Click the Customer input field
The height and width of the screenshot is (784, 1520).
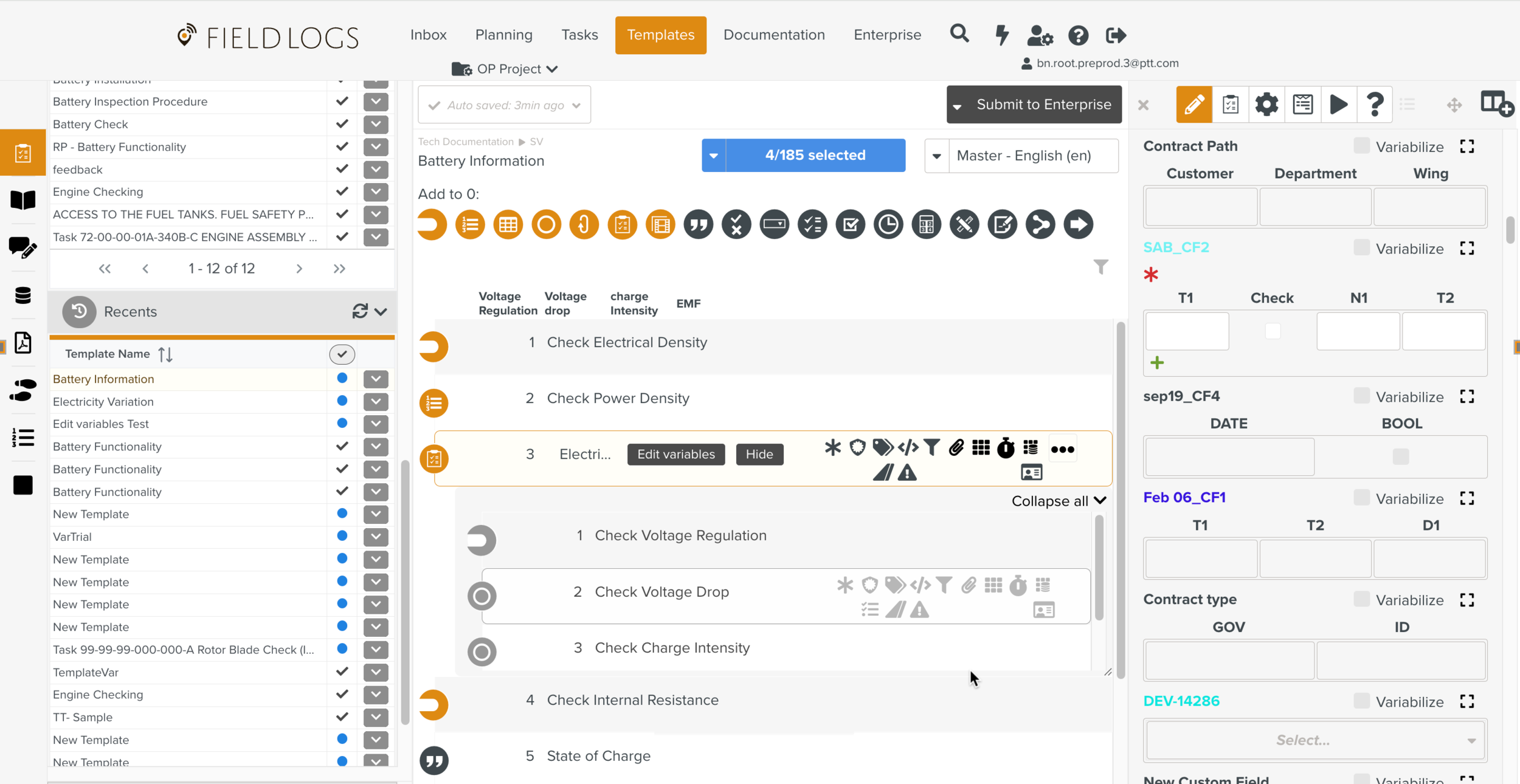click(x=1200, y=207)
